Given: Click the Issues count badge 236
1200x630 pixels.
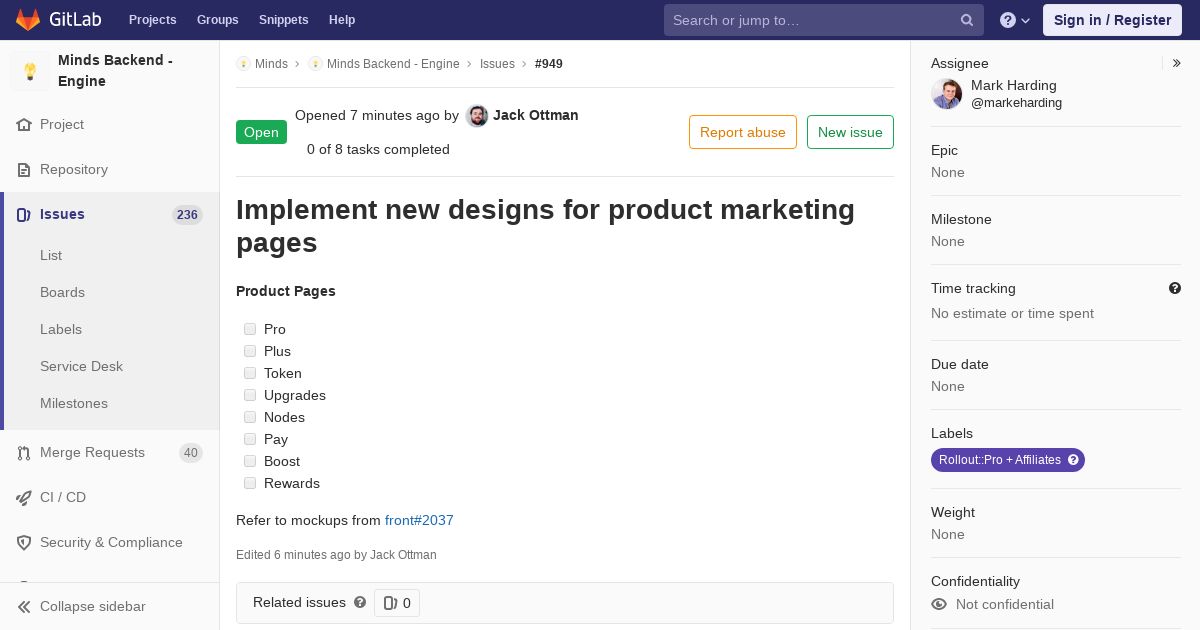Looking at the screenshot, I should [x=187, y=215].
